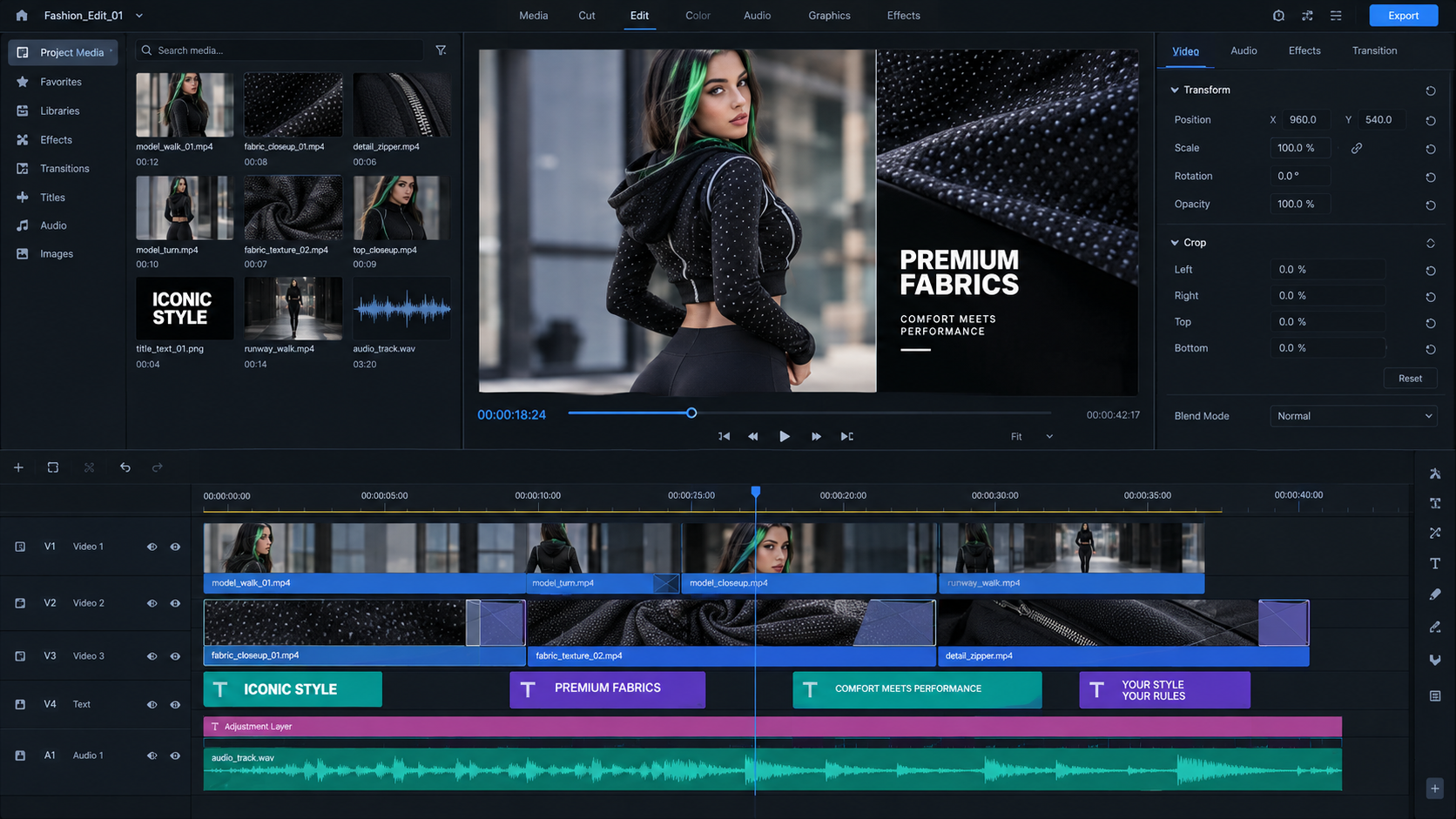The height and width of the screenshot is (819, 1456).
Task: Toggle visibility eye for V3 Video 3
Action: tap(175, 656)
